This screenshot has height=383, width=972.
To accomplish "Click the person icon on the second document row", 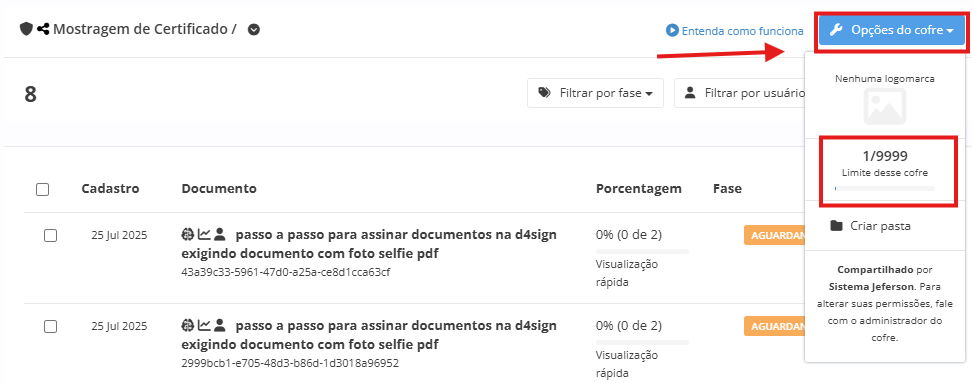I will point(219,325).
